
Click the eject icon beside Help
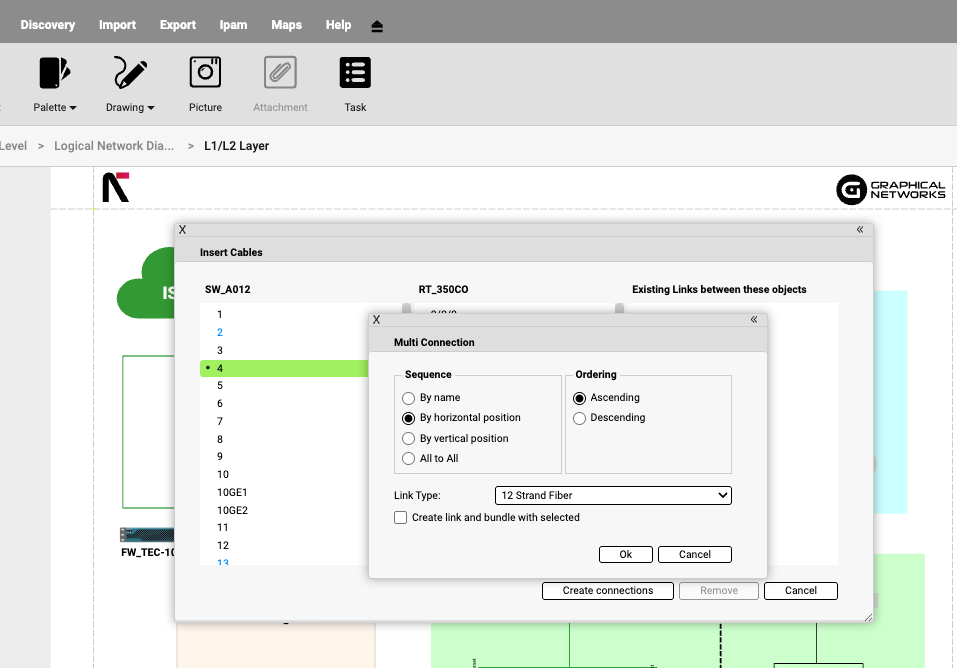tap(377, 26)
